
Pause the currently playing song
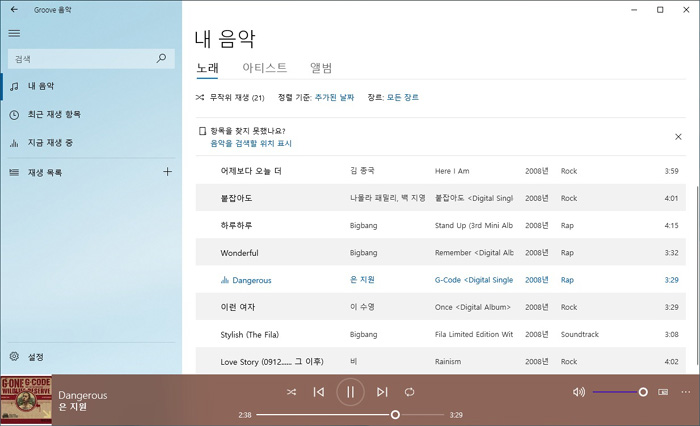(x=350, y=392)
